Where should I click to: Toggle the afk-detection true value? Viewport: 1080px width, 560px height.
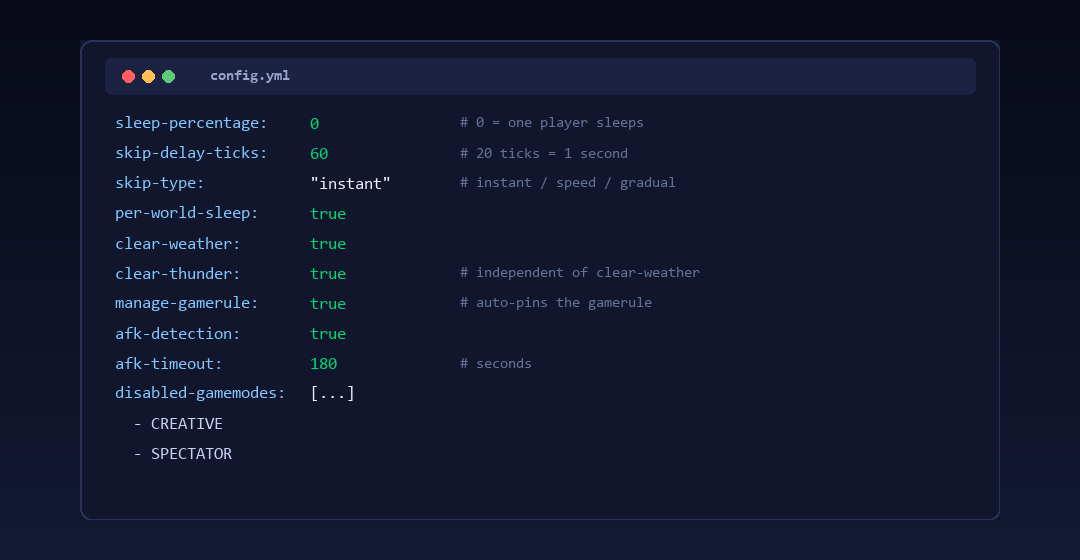pos(328,333)
